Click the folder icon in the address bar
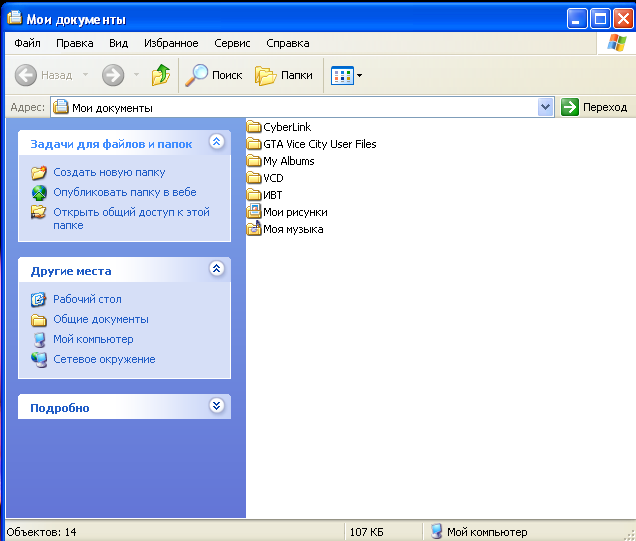This screenshot has width=636, height=541. point(61,107)
